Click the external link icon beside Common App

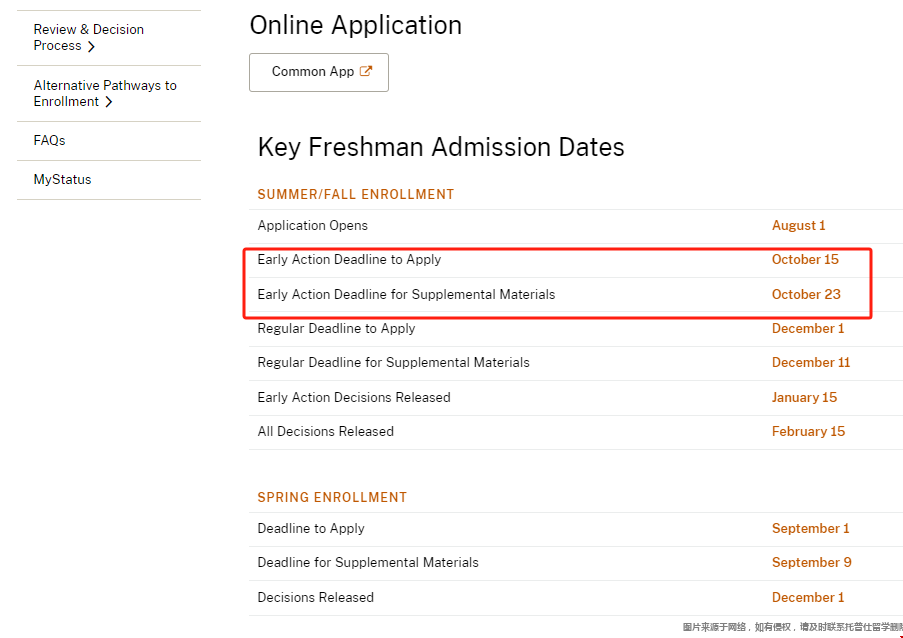coord(366,71)
